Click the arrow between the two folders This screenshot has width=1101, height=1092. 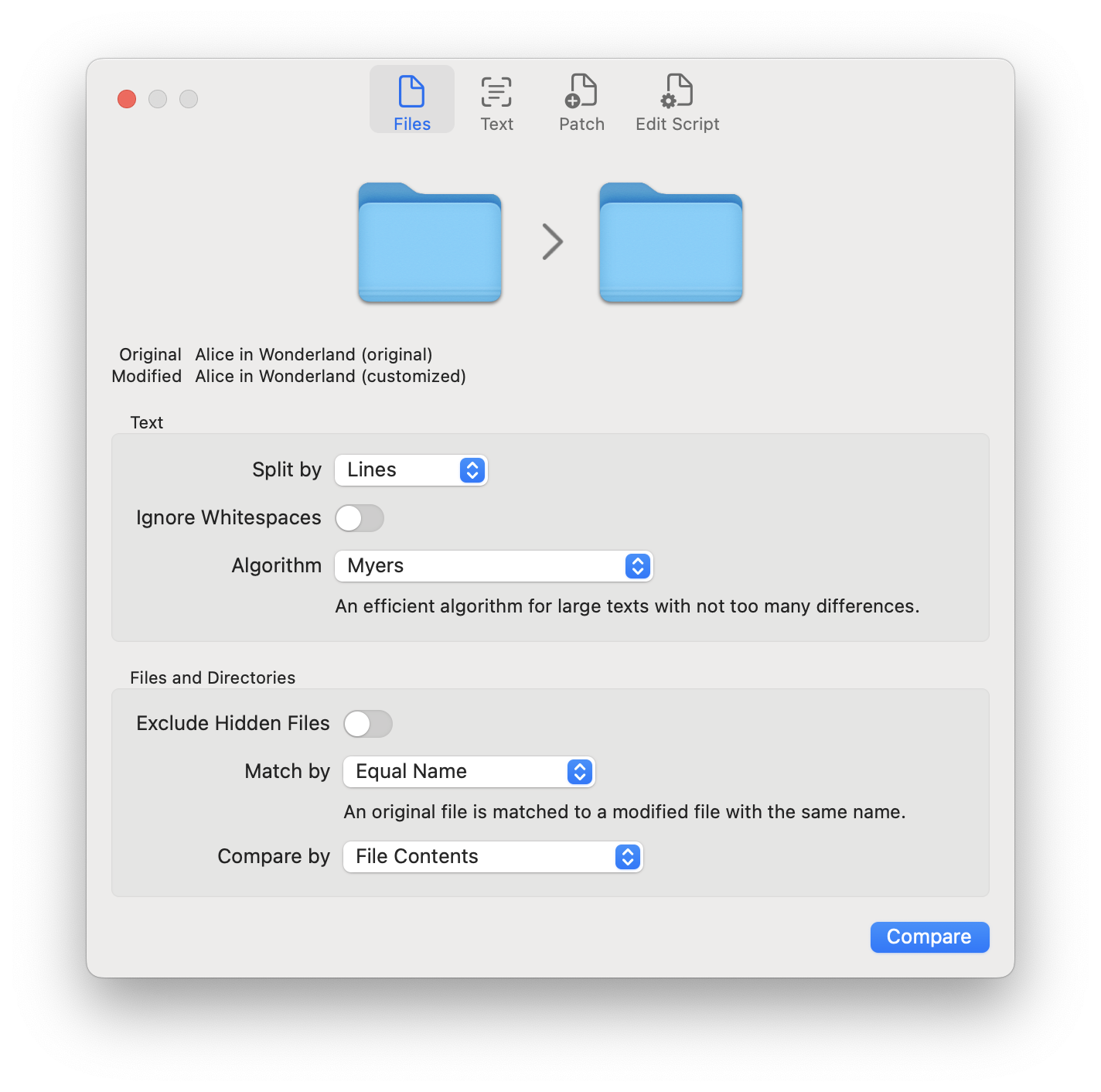[x=552, y=241]
